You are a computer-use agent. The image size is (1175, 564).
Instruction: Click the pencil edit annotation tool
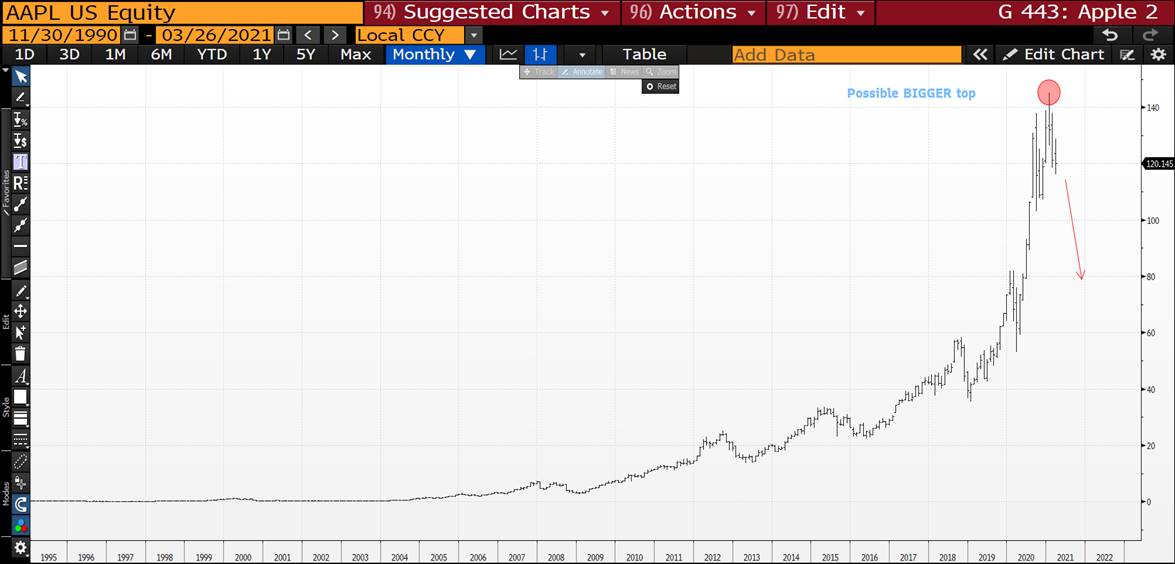(x=20, y=291)
